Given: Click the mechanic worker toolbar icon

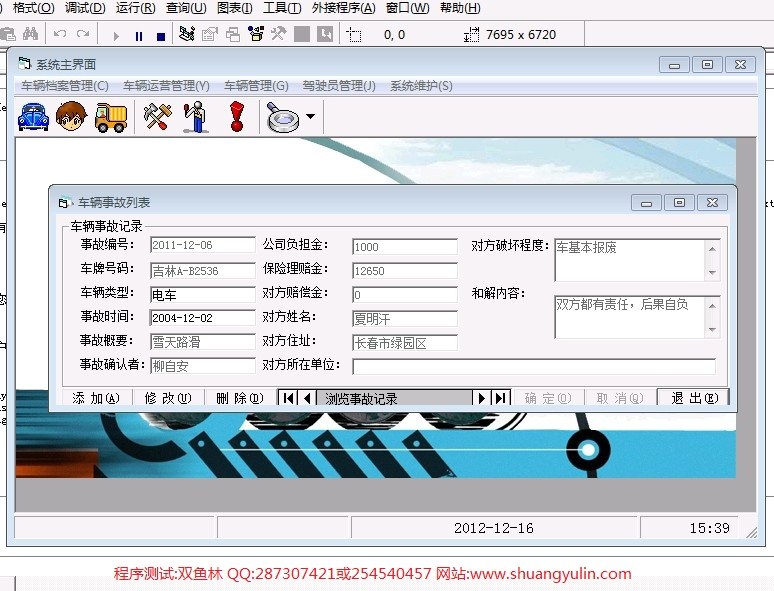Looking at the screenshot, I should pos(196,117).
